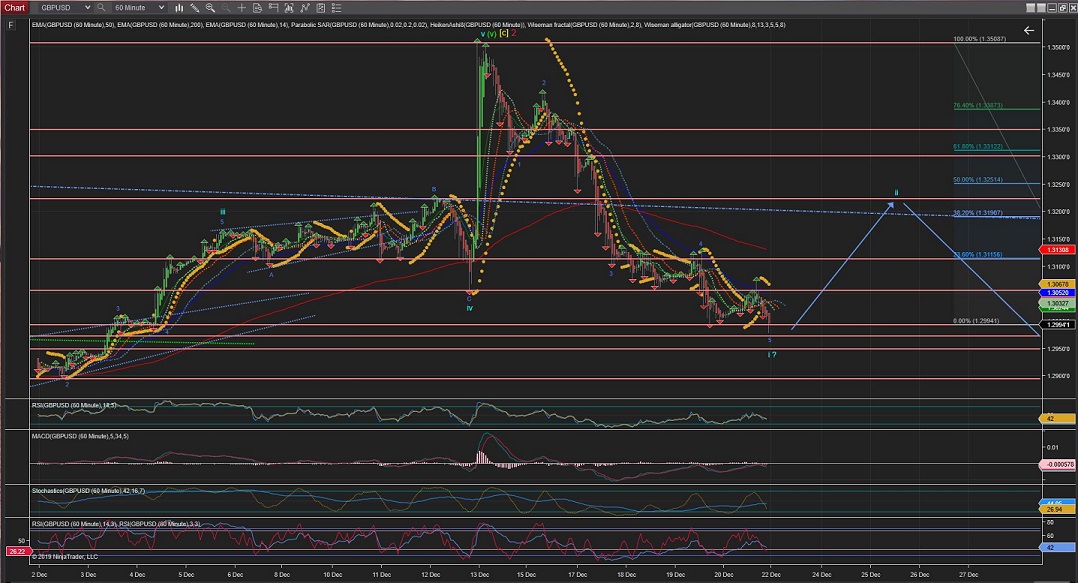Image resolution: width=1078 pixels, height=583 pixels.
Task: Click the 'i ?' wave label
Action: coord(772,355)
